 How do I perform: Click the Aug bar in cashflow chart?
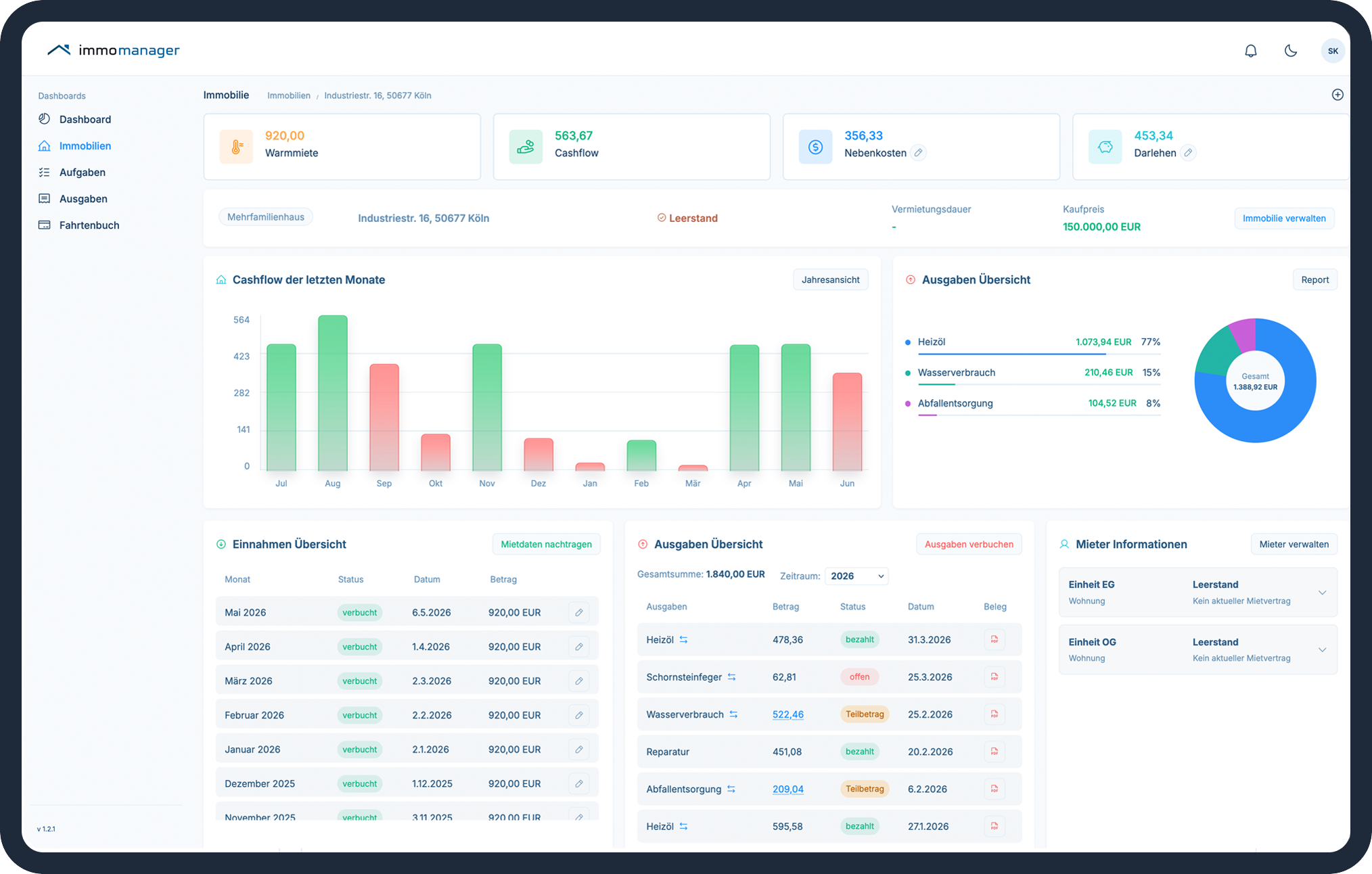click(x=333, y=393)
